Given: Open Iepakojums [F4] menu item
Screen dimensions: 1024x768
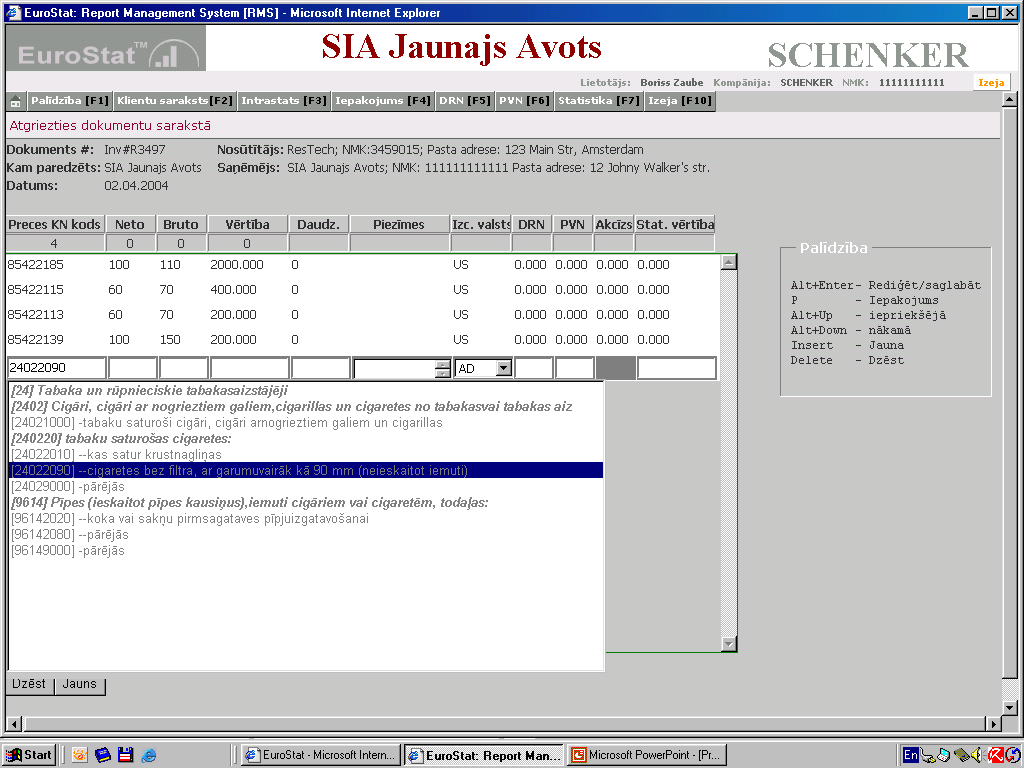Looking at the screenshot, I should (382, 101).
